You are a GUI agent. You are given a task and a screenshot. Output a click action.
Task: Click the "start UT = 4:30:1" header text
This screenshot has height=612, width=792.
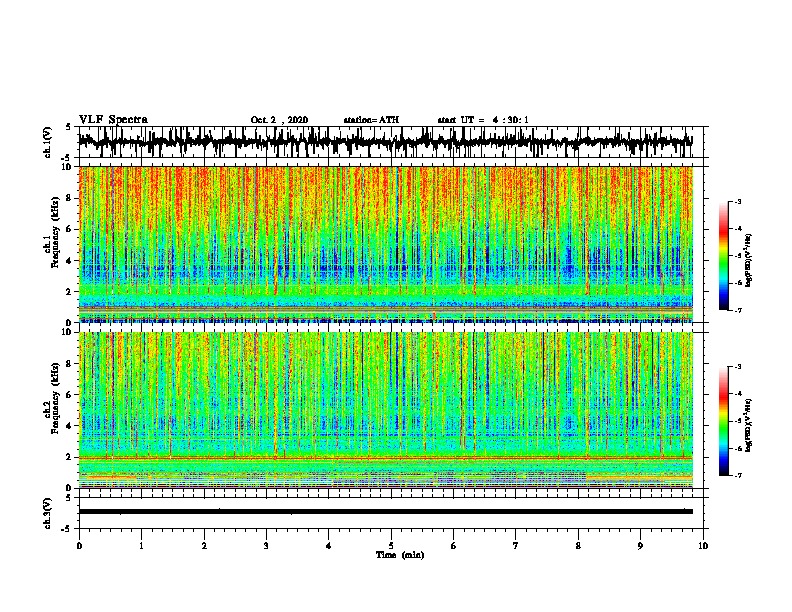(483, 120)
